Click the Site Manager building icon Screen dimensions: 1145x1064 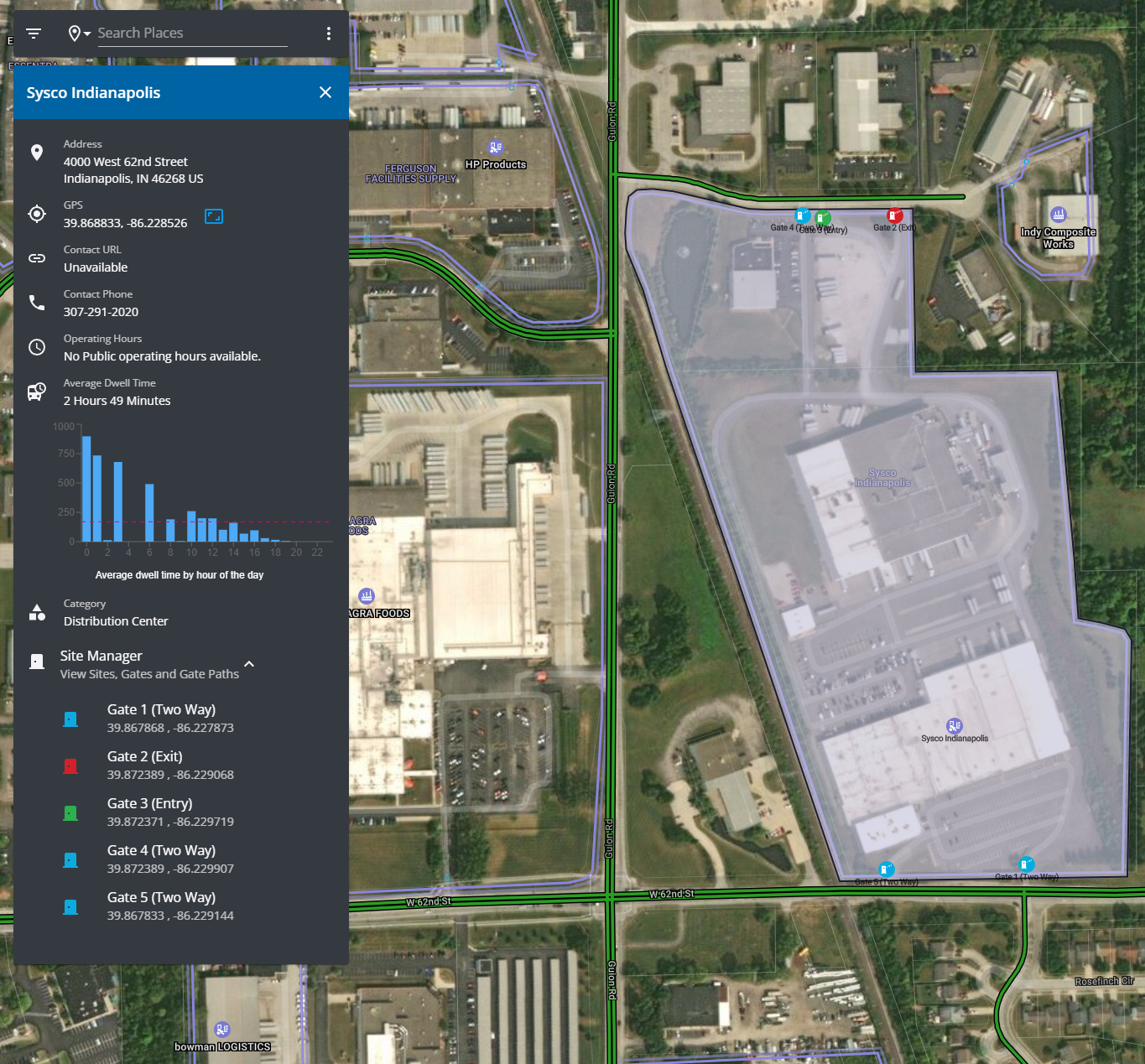point(37,662)
